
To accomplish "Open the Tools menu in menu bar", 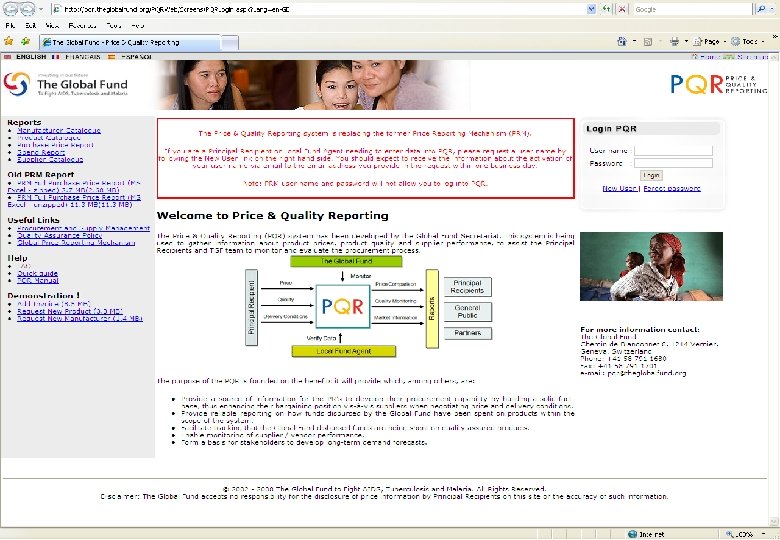I will pos(113,25).
